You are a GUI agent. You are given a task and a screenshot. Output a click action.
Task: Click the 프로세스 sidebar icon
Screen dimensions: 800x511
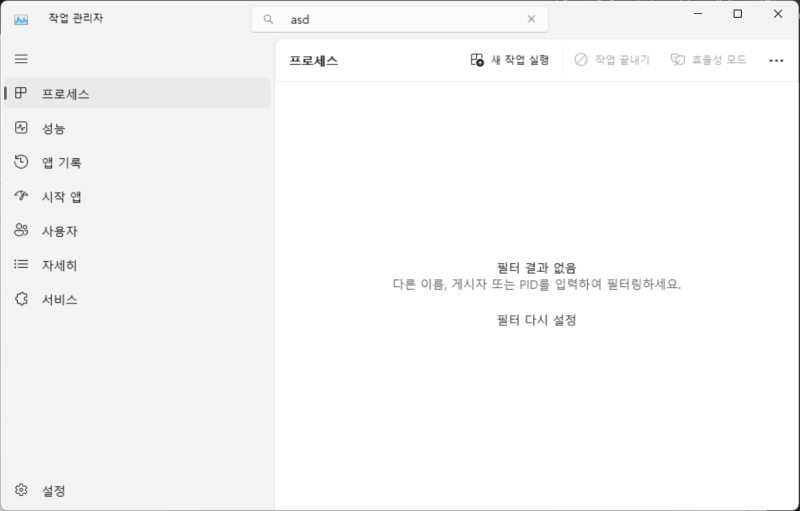[21, 93]
